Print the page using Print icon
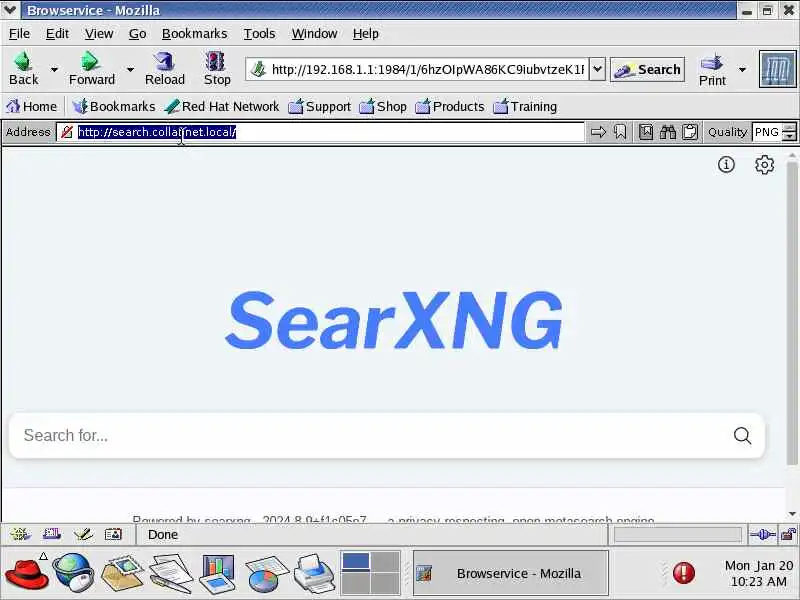Image resolution: width=800 pixels, height=600 pixels. point(712,70)
